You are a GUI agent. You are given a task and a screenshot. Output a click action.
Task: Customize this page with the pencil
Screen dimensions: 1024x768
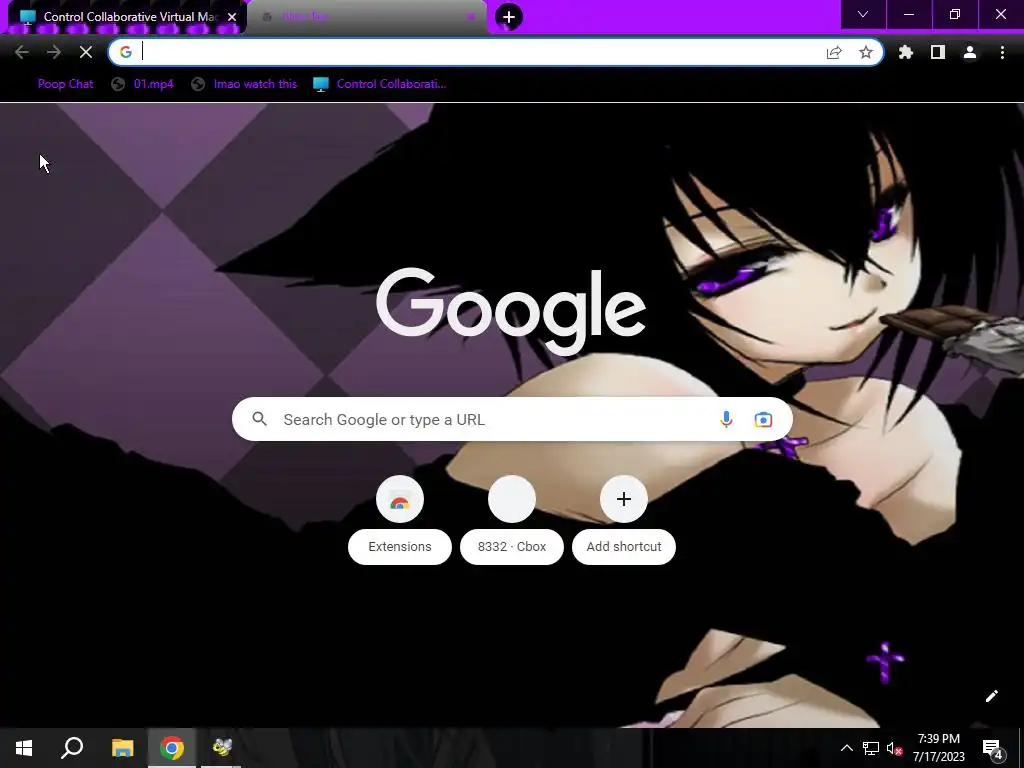[991, 696]
